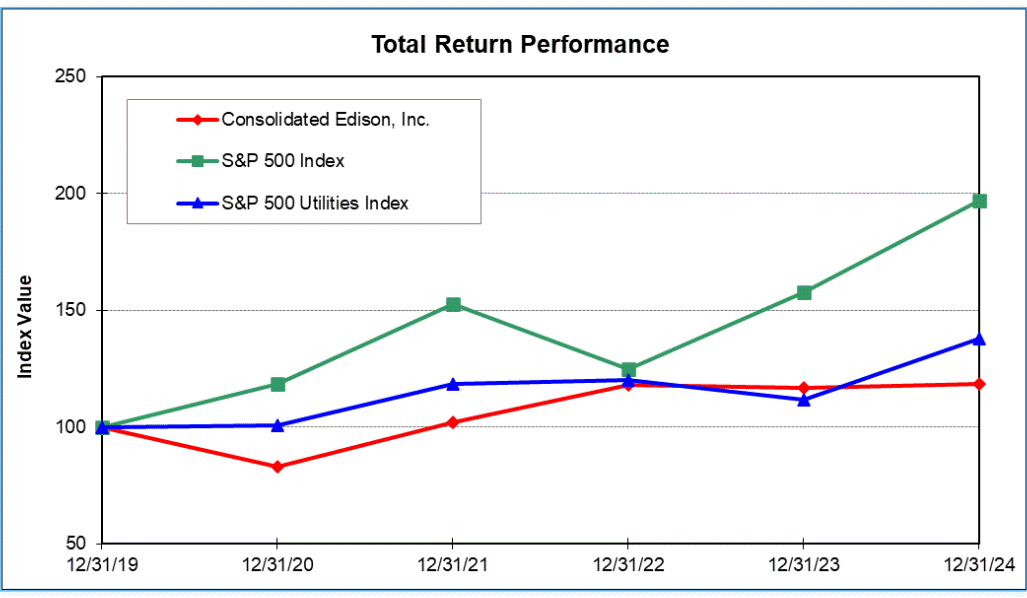This screenshot has height=598, width=1027.
Task: Click the S&P 500 Index marker at 12/31/24
Action: coord(979,201)
